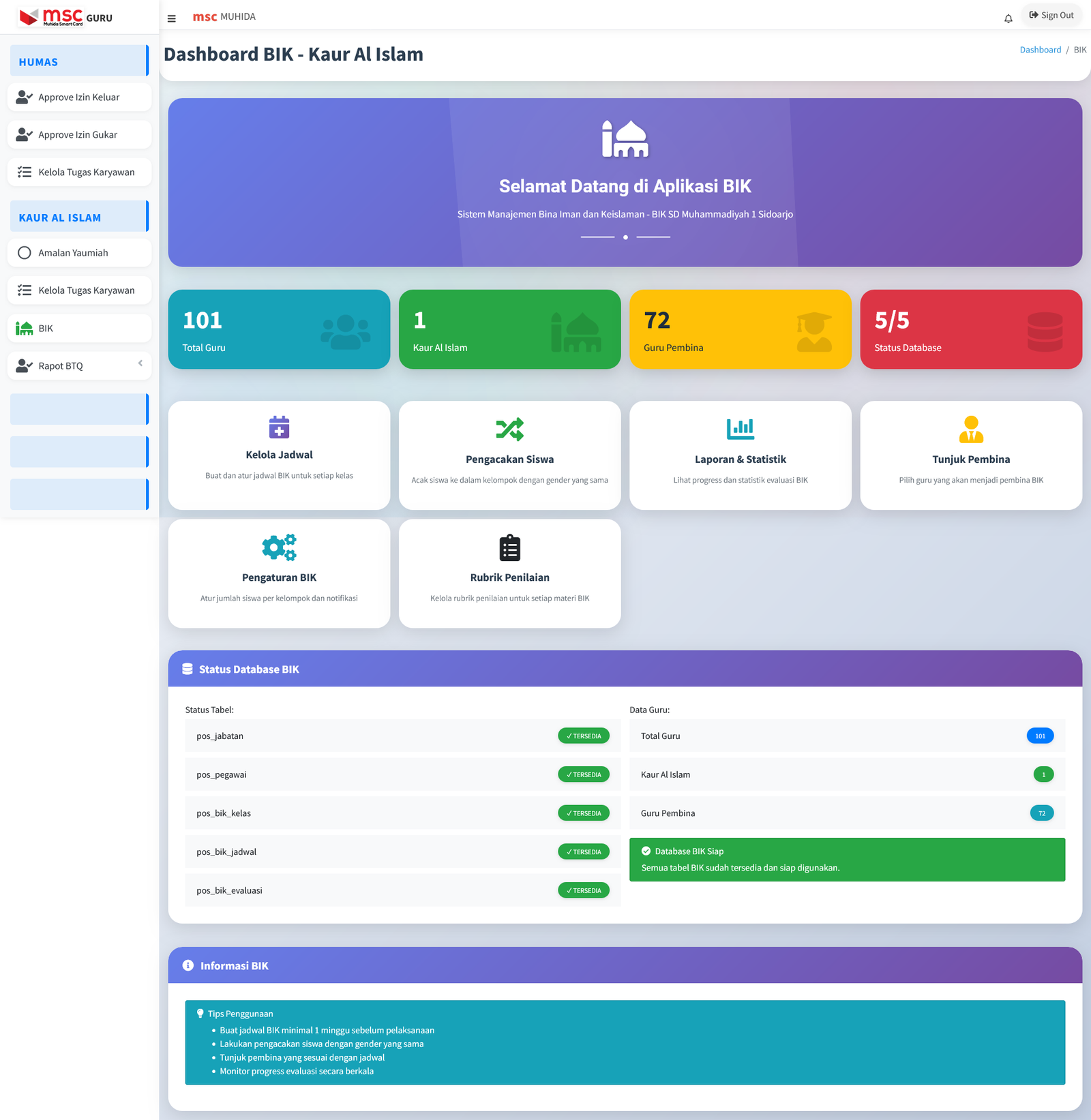
Task: Open notifications bell icon
Action: click(x=1008, y=18)
